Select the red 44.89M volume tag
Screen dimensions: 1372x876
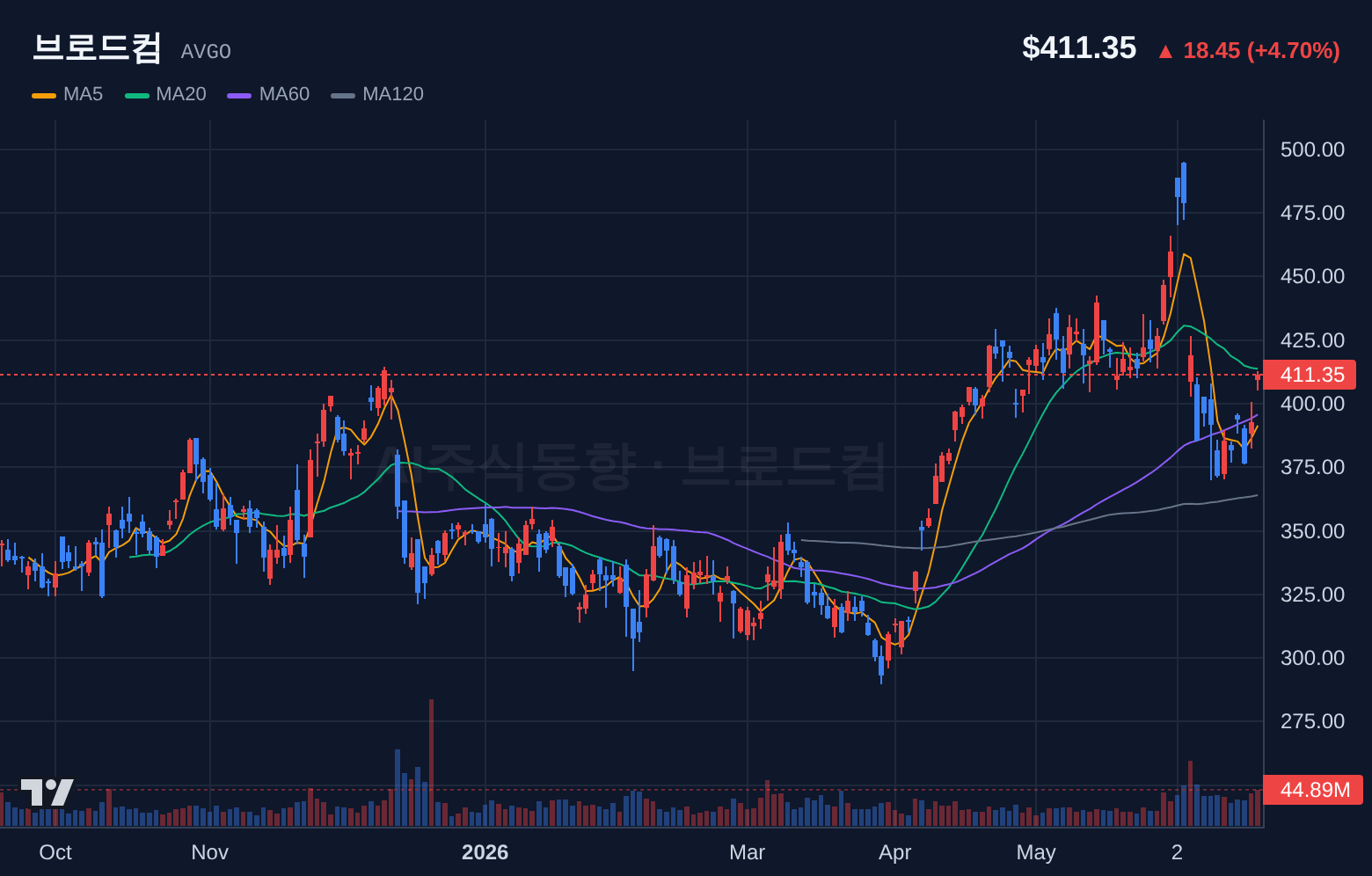(x=1313, y=790)
